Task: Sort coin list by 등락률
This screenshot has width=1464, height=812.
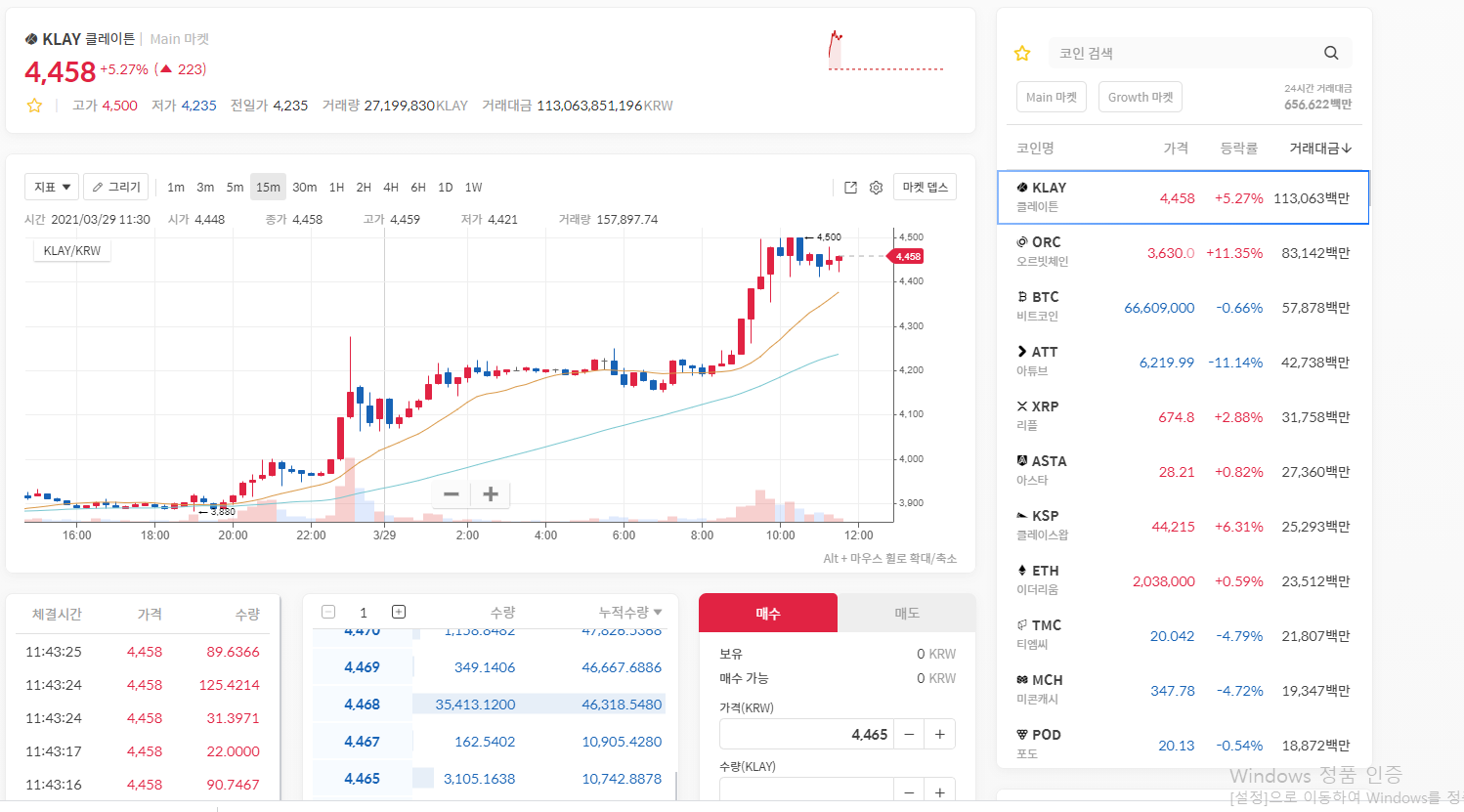Action: coord(1238,149)
